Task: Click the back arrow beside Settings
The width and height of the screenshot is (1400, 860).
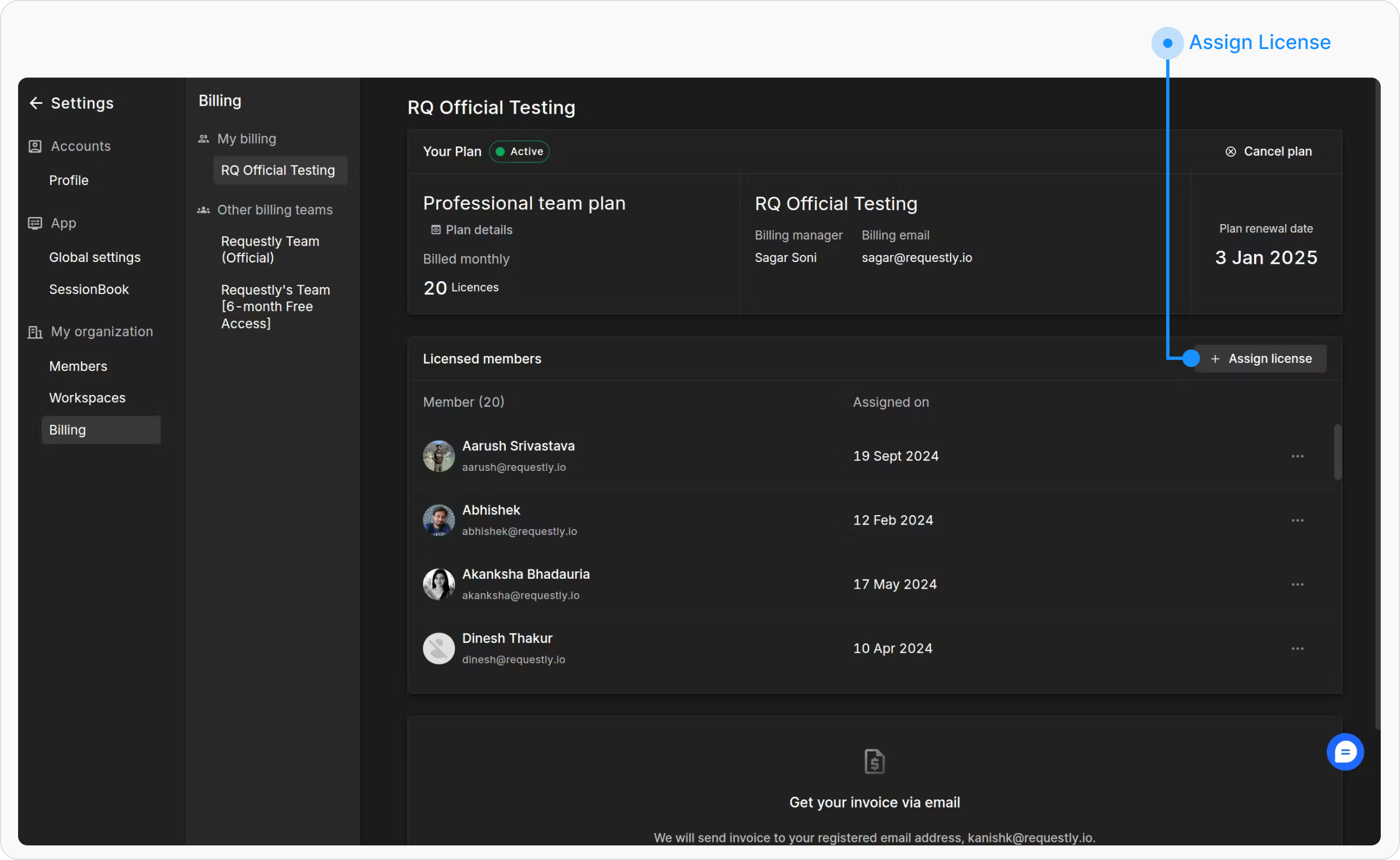Action: 36,103
